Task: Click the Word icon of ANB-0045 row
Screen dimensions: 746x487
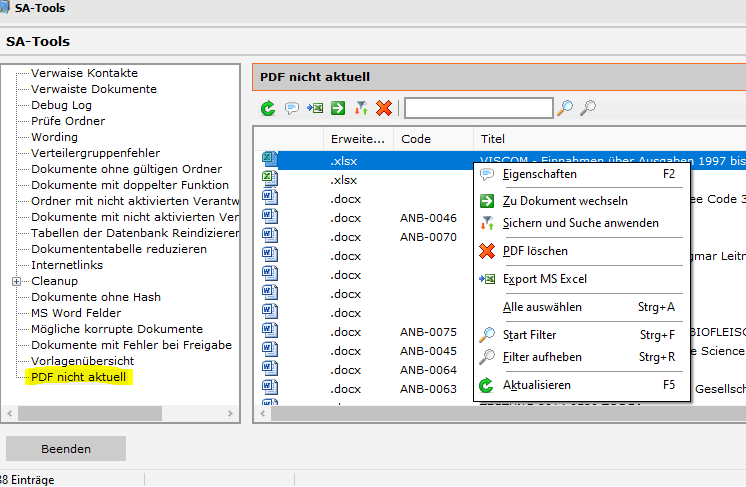Action: (x=270, y=350)
